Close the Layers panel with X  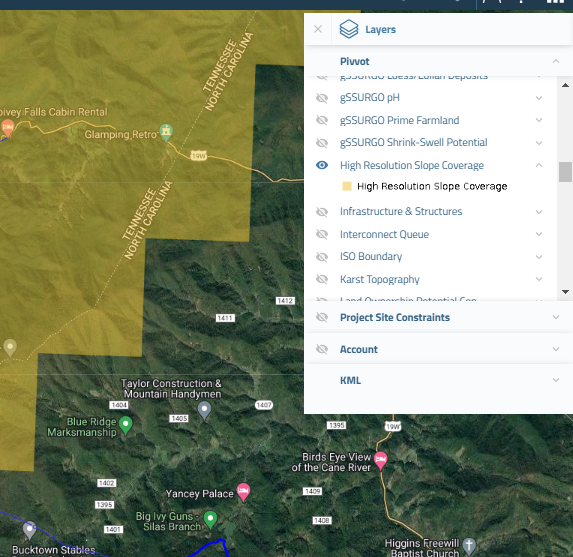[x=318, y=29]
